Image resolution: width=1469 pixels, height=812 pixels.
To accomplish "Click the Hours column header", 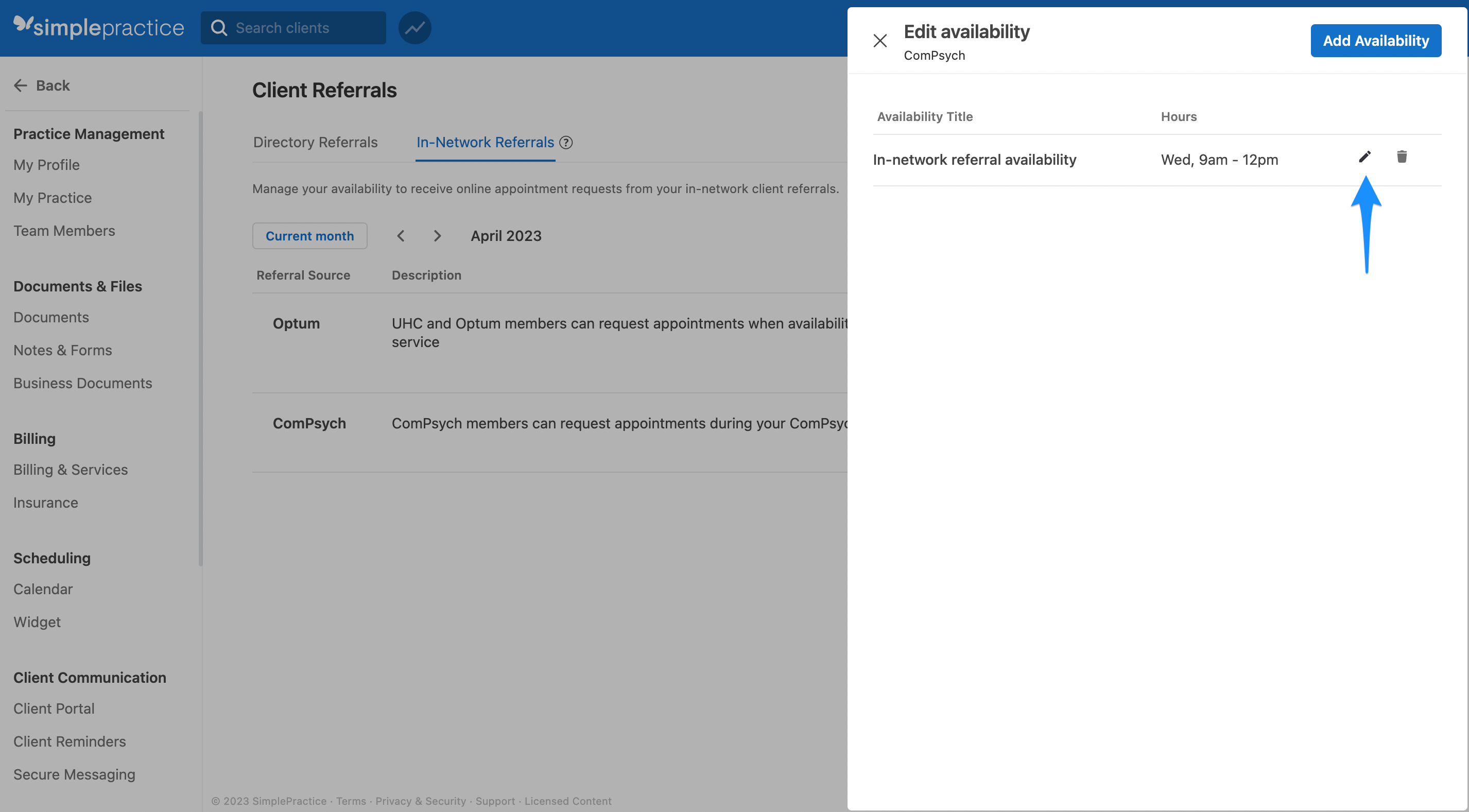I will click(x=1179, y=116).
